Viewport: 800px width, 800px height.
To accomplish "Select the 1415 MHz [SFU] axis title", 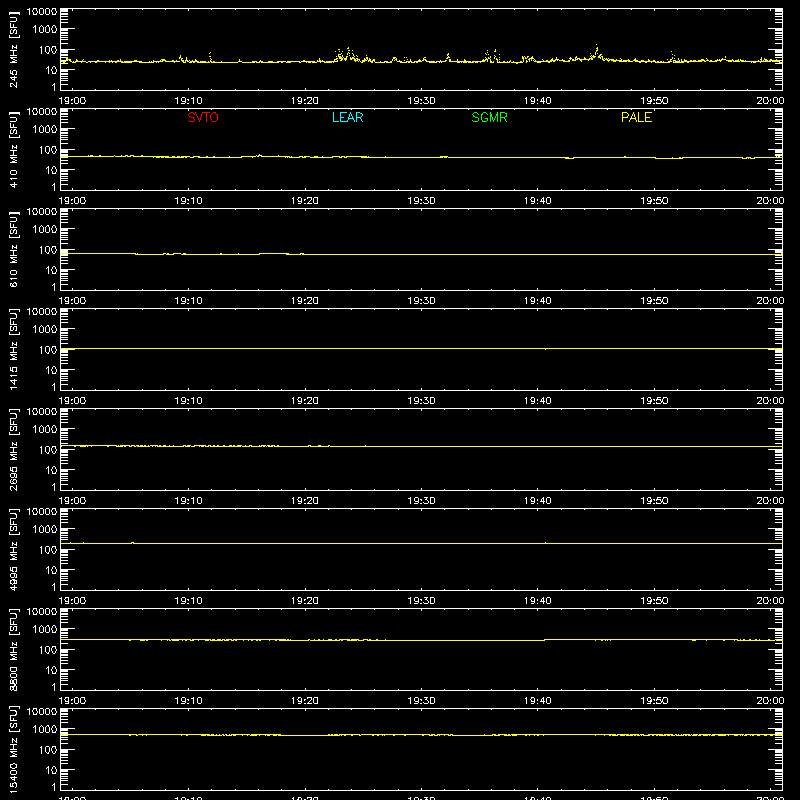I will coord(14,349).
